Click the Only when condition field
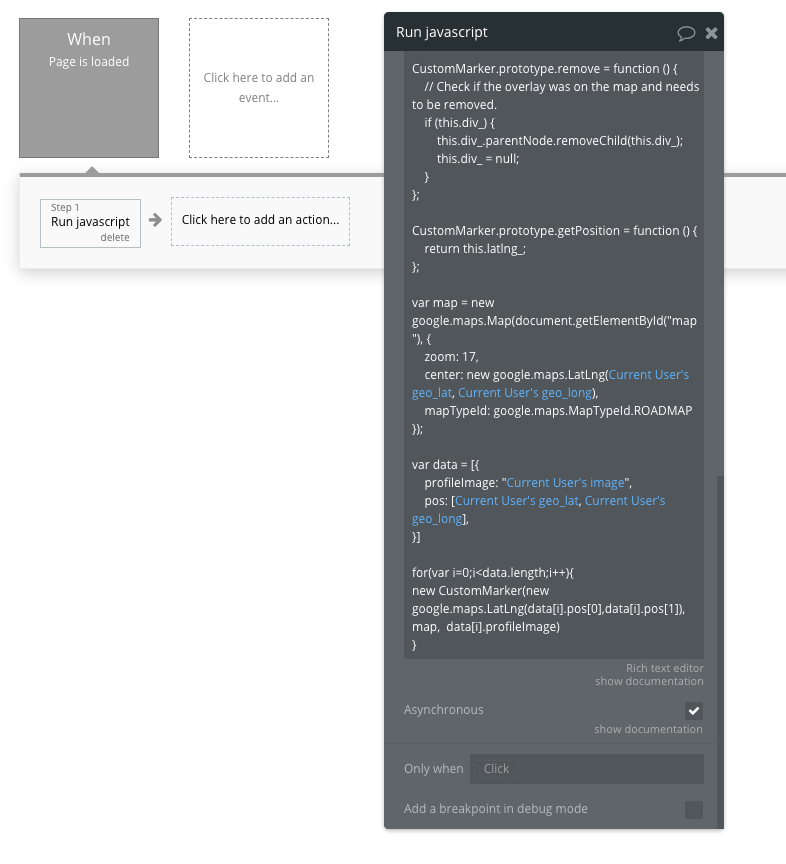The image size is (786, 864). point(587,769)
